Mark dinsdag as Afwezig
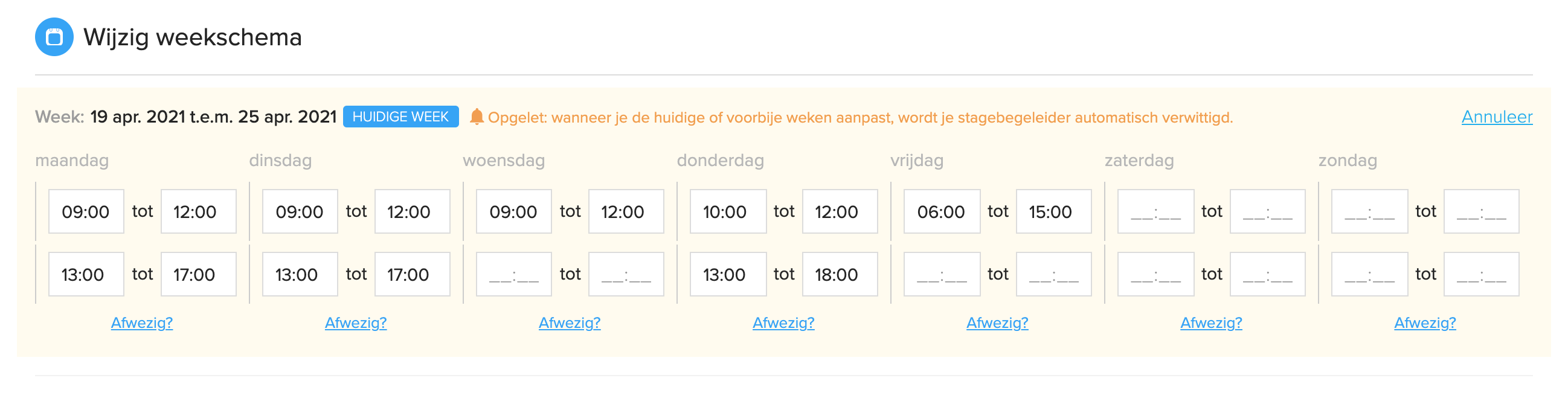Screen dimensions: 1568x407 click(x=356, y=323)
